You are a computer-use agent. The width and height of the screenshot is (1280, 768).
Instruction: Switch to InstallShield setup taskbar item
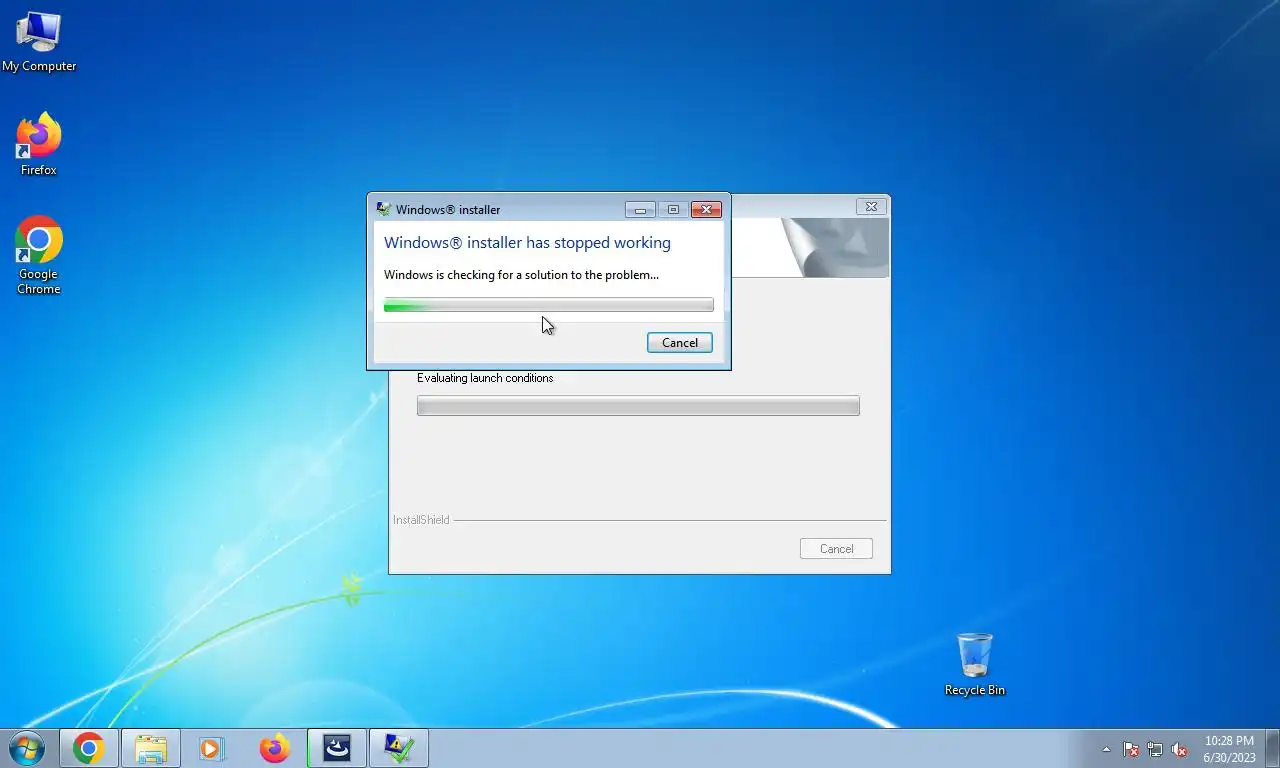(x=337, y=748)
